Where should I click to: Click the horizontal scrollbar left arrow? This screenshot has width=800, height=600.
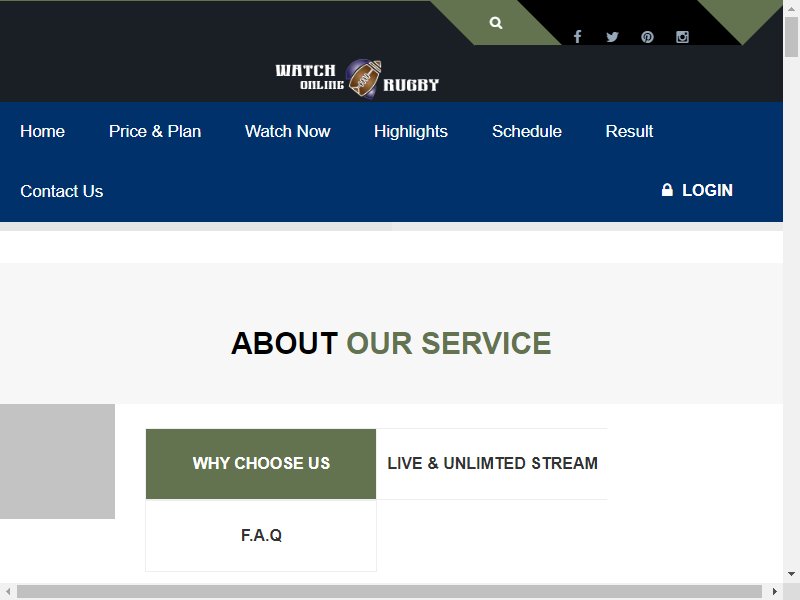[x=8, y=592]
